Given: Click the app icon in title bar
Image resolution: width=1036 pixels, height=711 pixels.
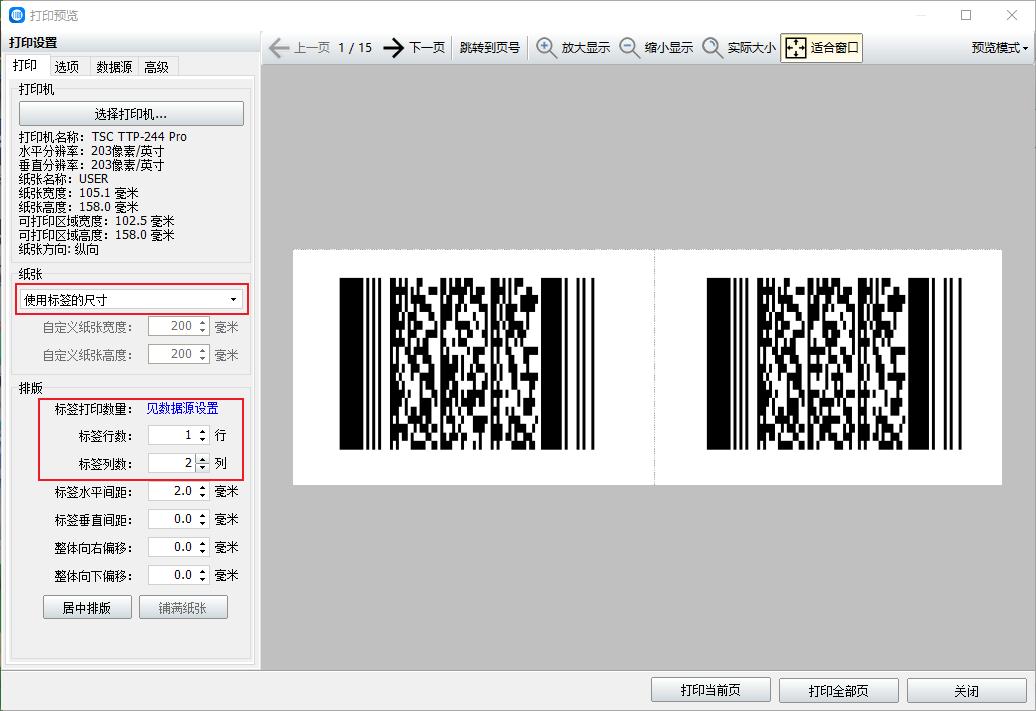Looking at the screenshot, I should (x=16, y=15).
